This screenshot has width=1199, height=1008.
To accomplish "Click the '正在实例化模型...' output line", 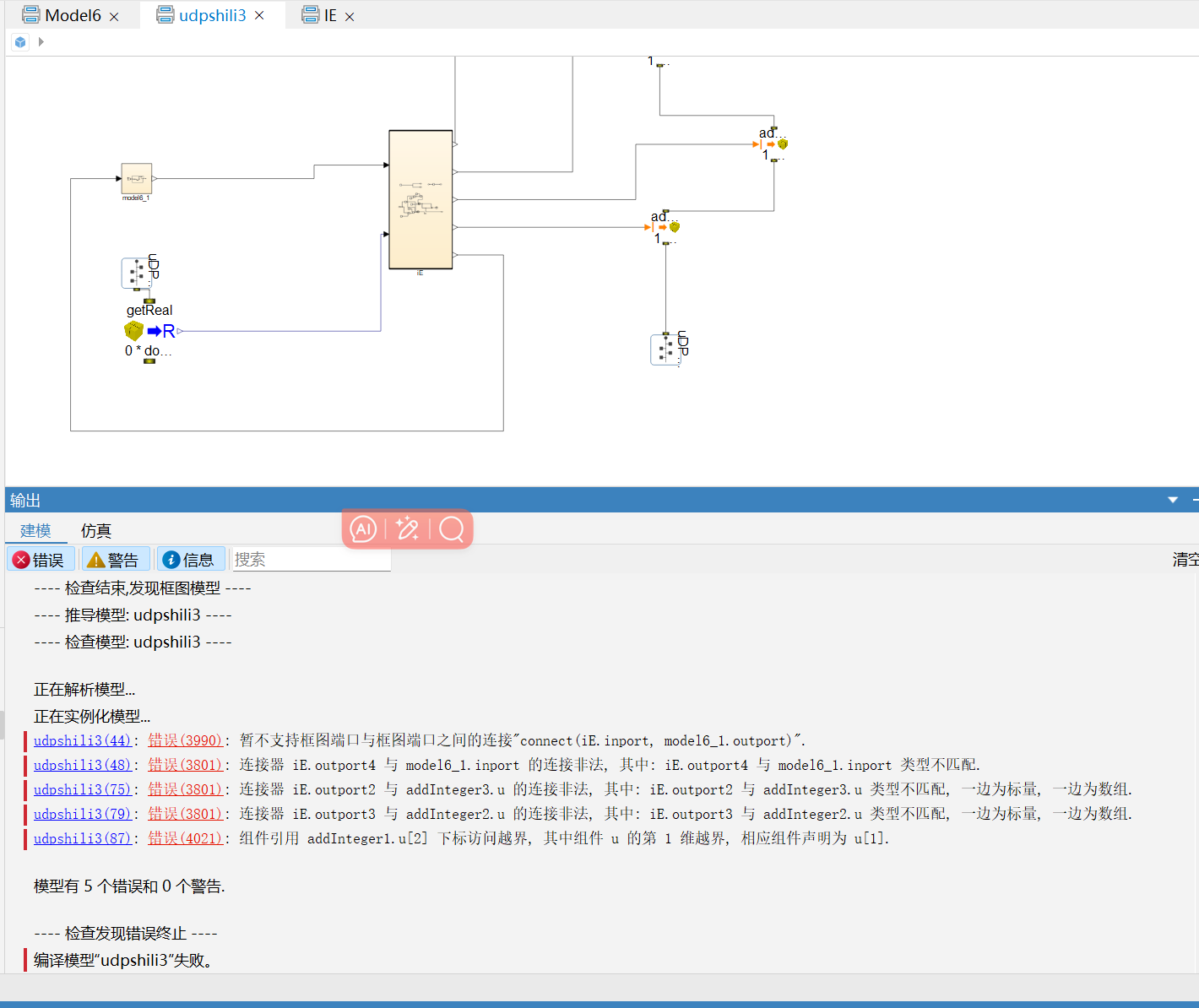I will click(x=92, y=716).
